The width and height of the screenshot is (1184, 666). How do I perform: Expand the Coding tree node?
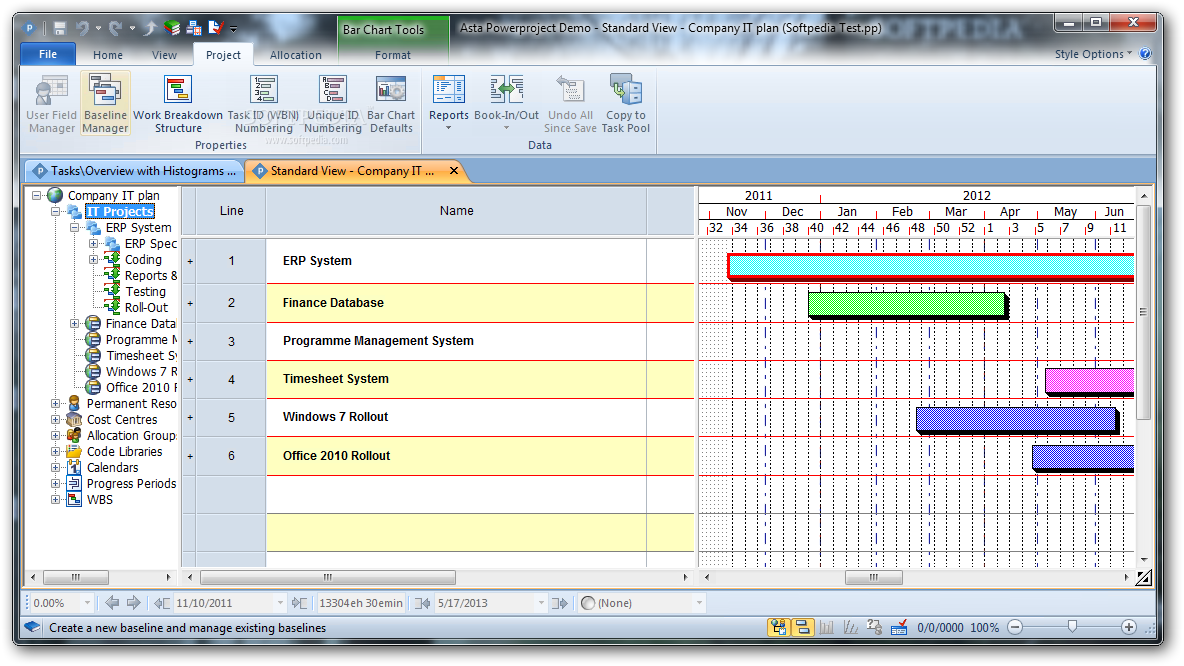click(94, 260)
